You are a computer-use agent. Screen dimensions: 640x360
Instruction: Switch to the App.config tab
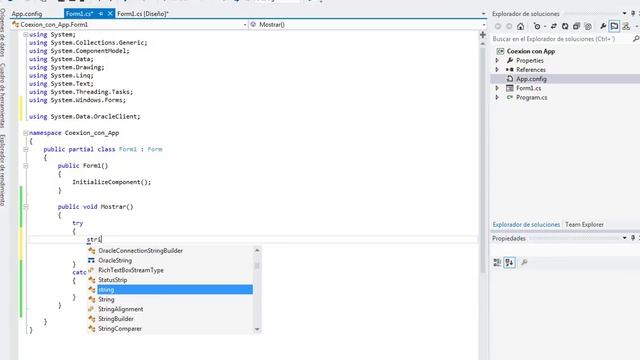(x=27, y=13)
